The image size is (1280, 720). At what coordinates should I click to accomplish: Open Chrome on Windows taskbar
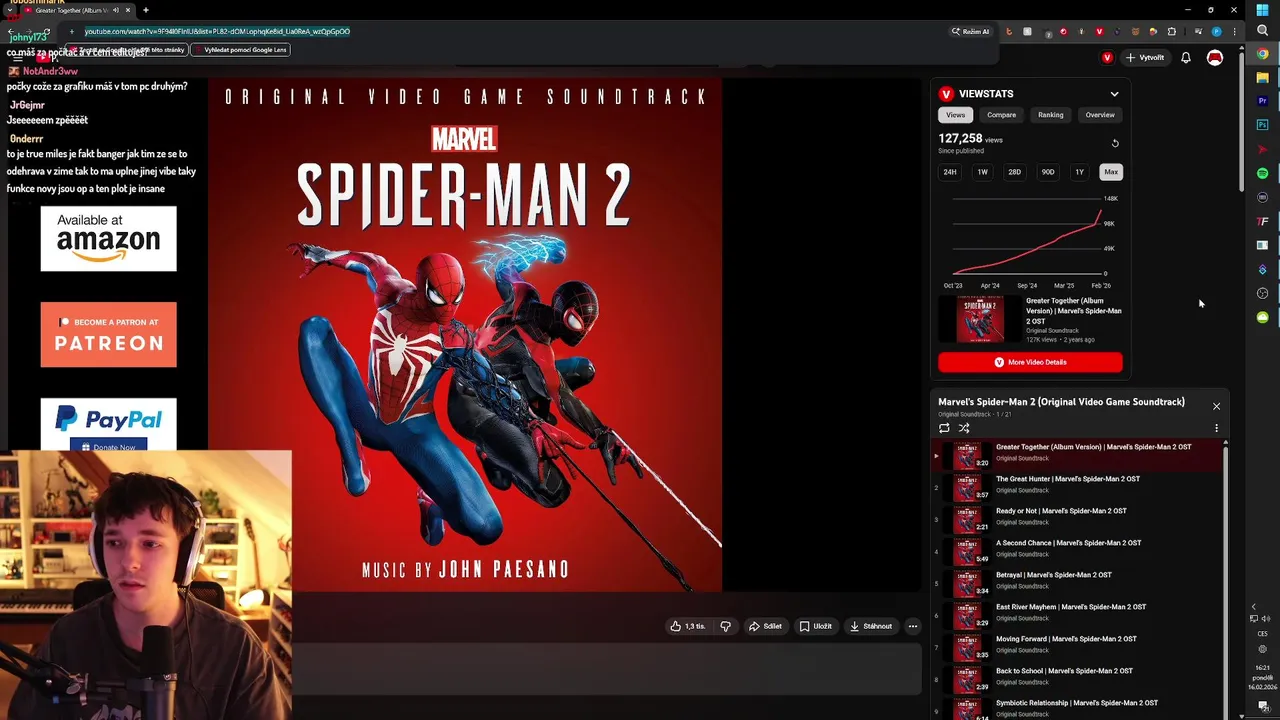(x=1262, y=54)
